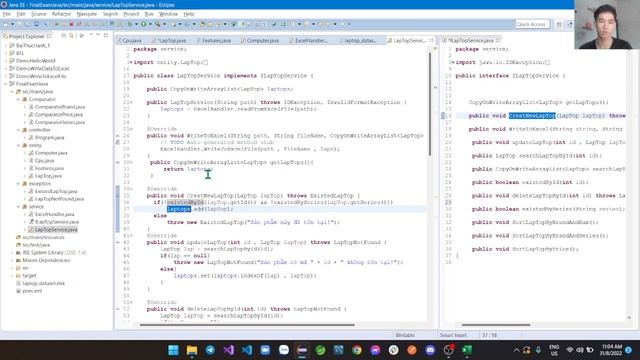Screen dimensions: 640x360
Task: Select Computer.java in the entity package
Action: (x=51, y=153)
